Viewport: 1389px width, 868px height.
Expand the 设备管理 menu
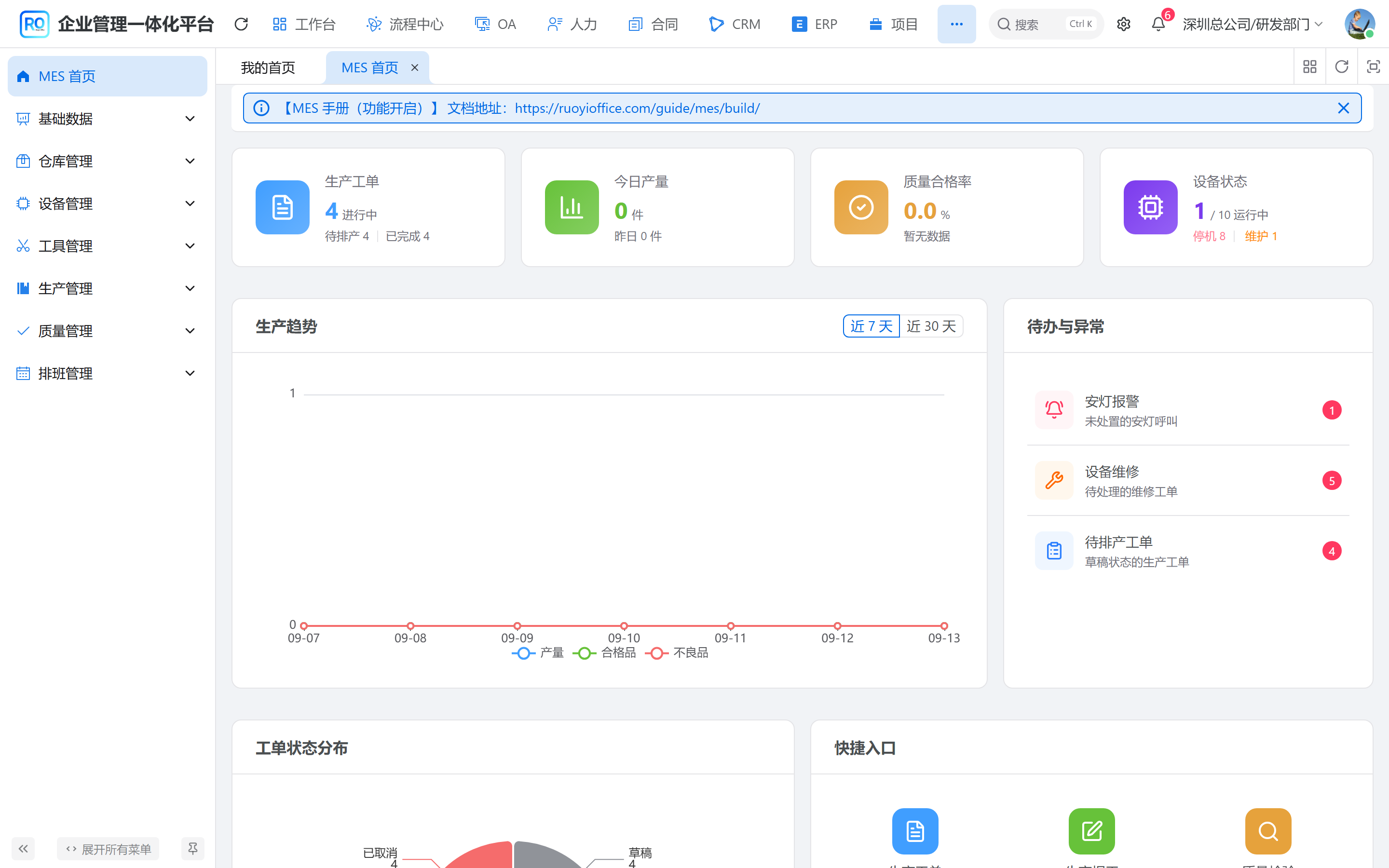[108, 204]
